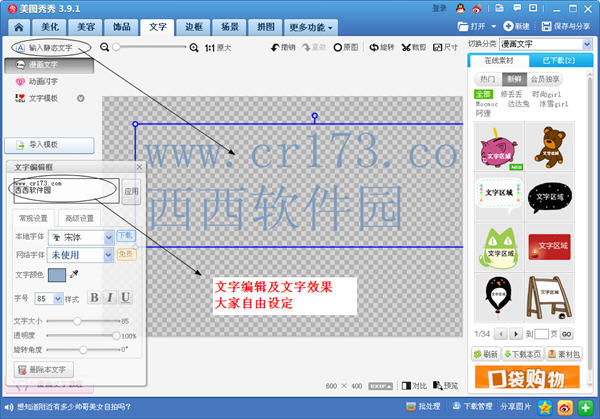The image size is (600, 419).
Task: Open the 本地字体 宋体 dropdown
Action: click(81, 238)
